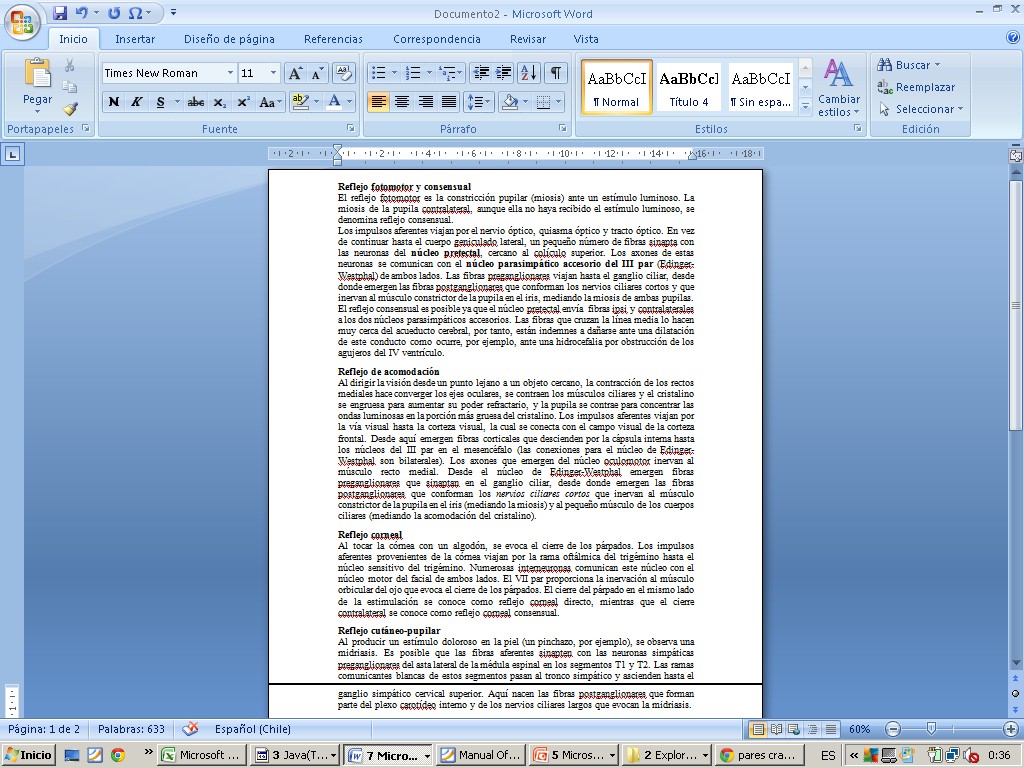Open the Diseño de página tab
1024x768 pixels.
[x=229, y=39]
